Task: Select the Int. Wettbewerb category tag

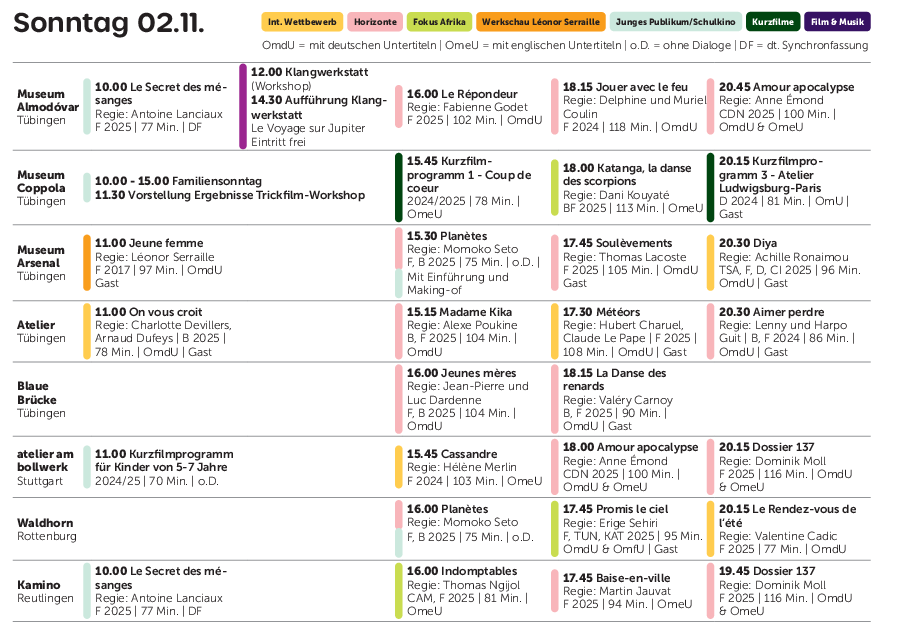Action: [x=302, y=21]
